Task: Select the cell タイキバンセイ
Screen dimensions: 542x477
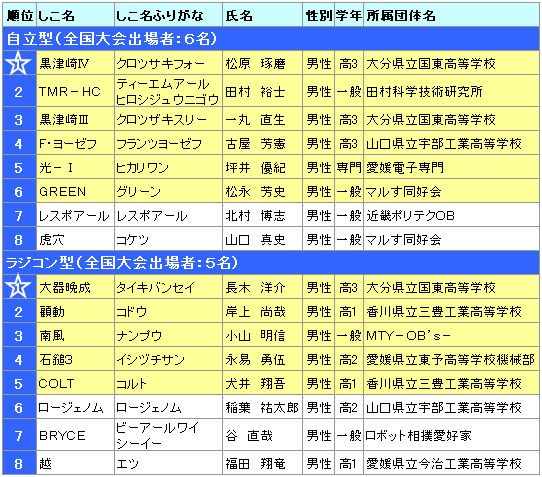Action: tap(168, 287)
